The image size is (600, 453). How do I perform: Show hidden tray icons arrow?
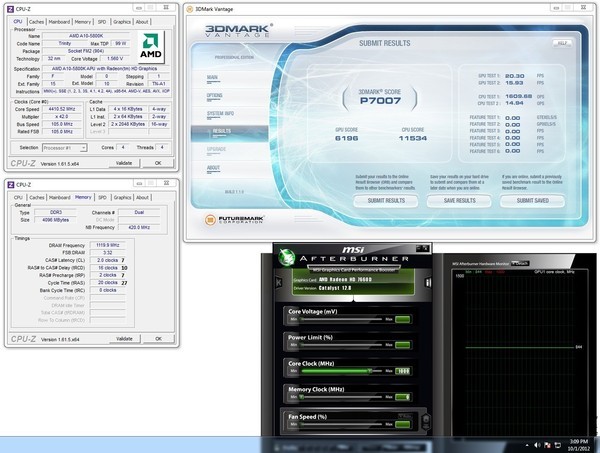coord(527,445)
